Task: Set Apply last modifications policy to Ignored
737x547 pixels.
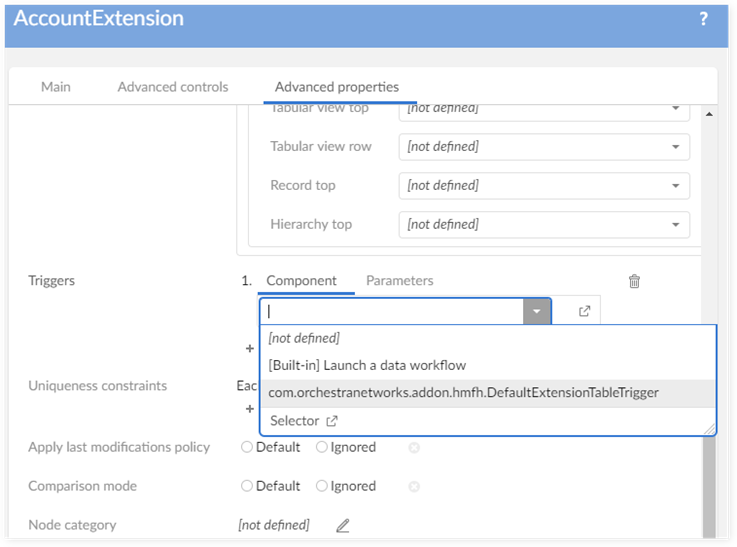Action: (322, 447)
